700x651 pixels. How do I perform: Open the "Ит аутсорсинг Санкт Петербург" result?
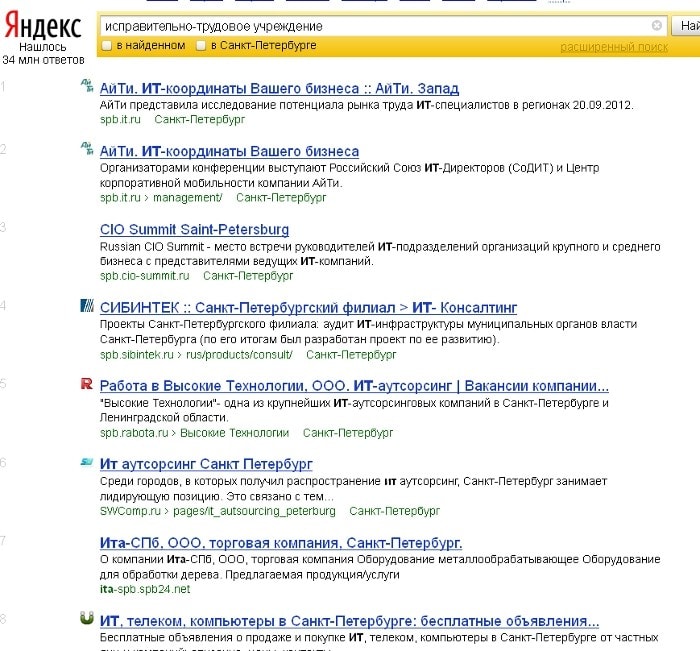click(x=206, y=464)
